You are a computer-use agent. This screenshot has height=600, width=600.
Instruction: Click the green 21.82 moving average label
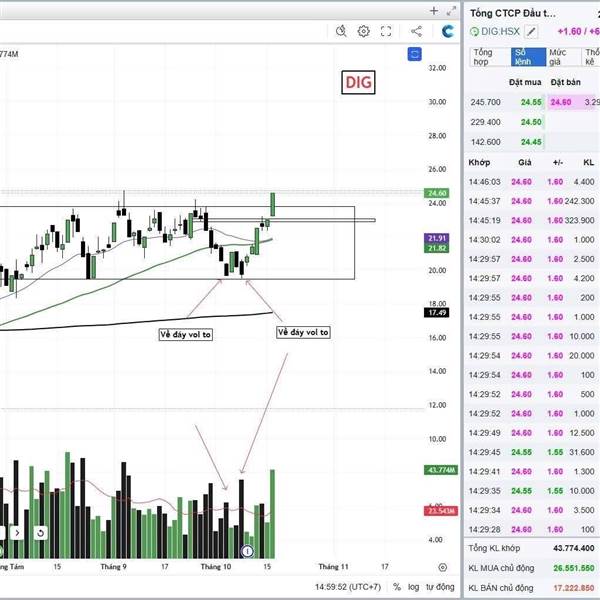tap(437, 248)
